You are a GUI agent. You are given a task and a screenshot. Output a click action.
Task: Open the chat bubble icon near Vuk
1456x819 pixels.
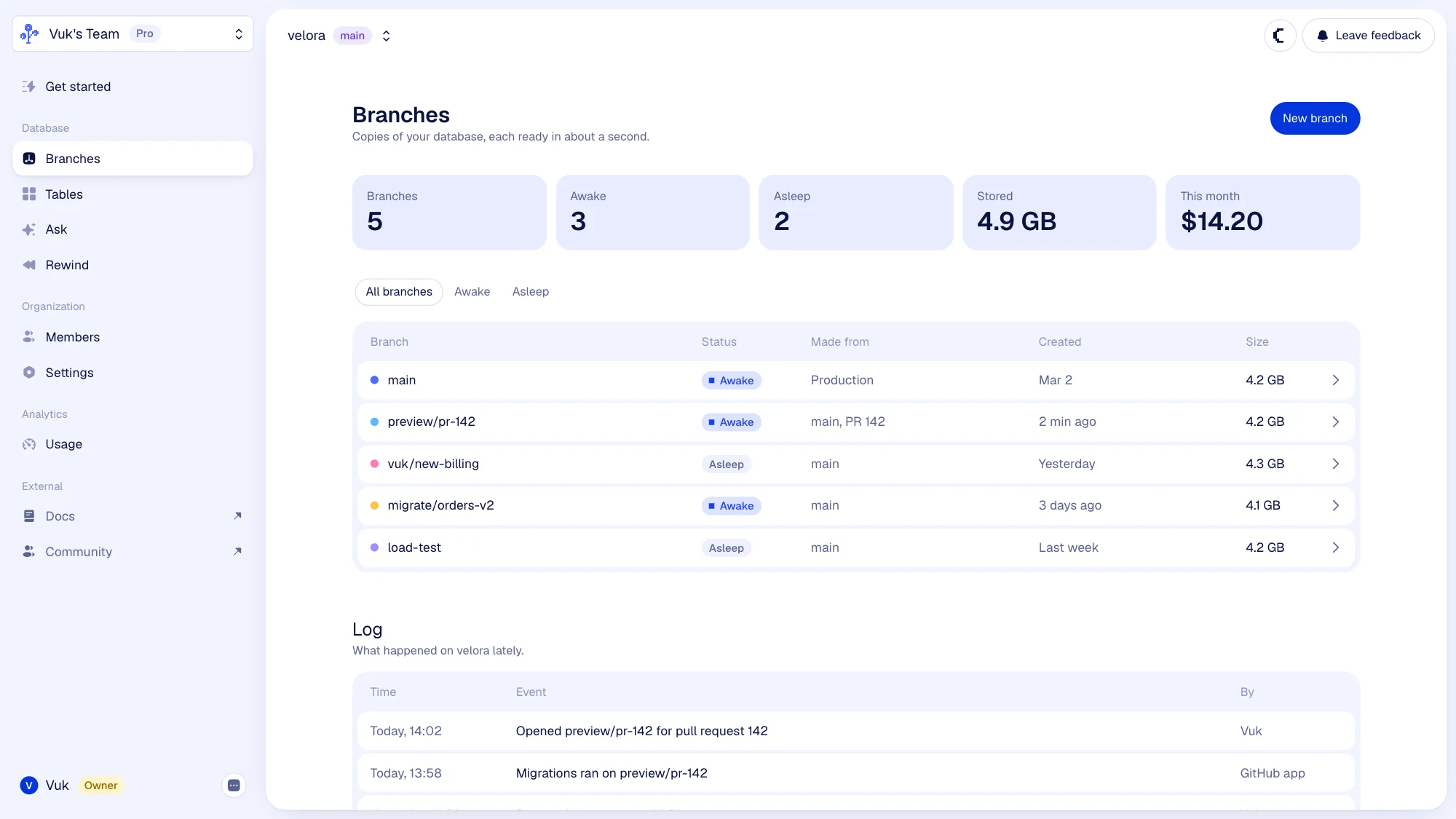tap(234, 786)
